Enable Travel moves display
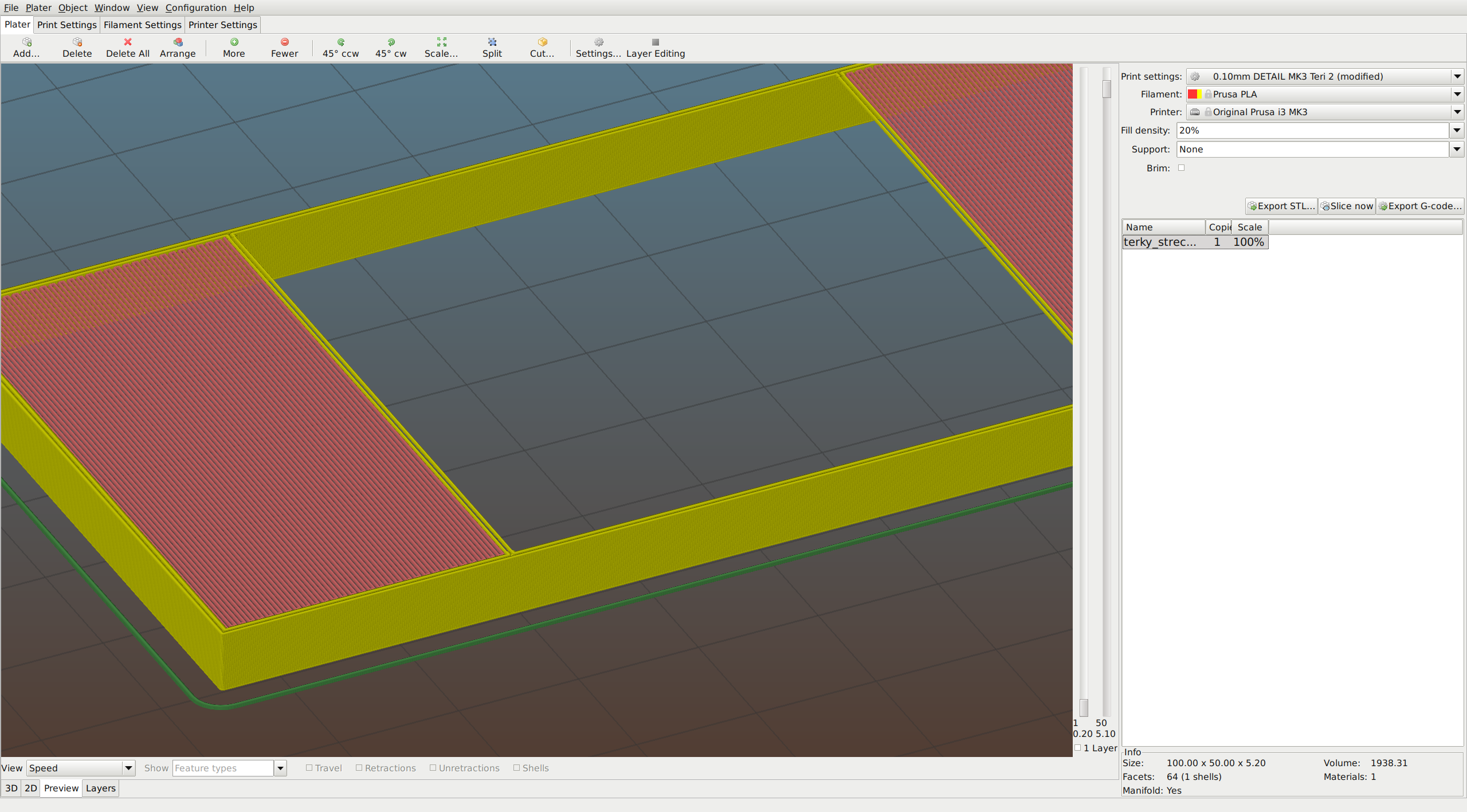1467x812 pixels. [x=309, y=767]
